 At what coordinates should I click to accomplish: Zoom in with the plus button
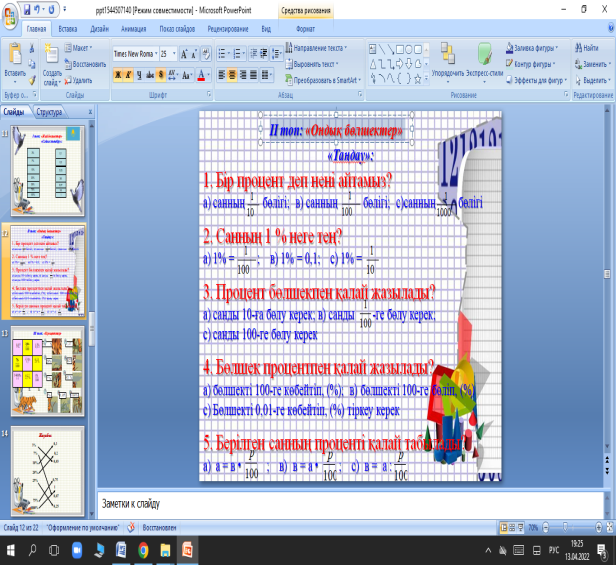click(x=599, y=527)
